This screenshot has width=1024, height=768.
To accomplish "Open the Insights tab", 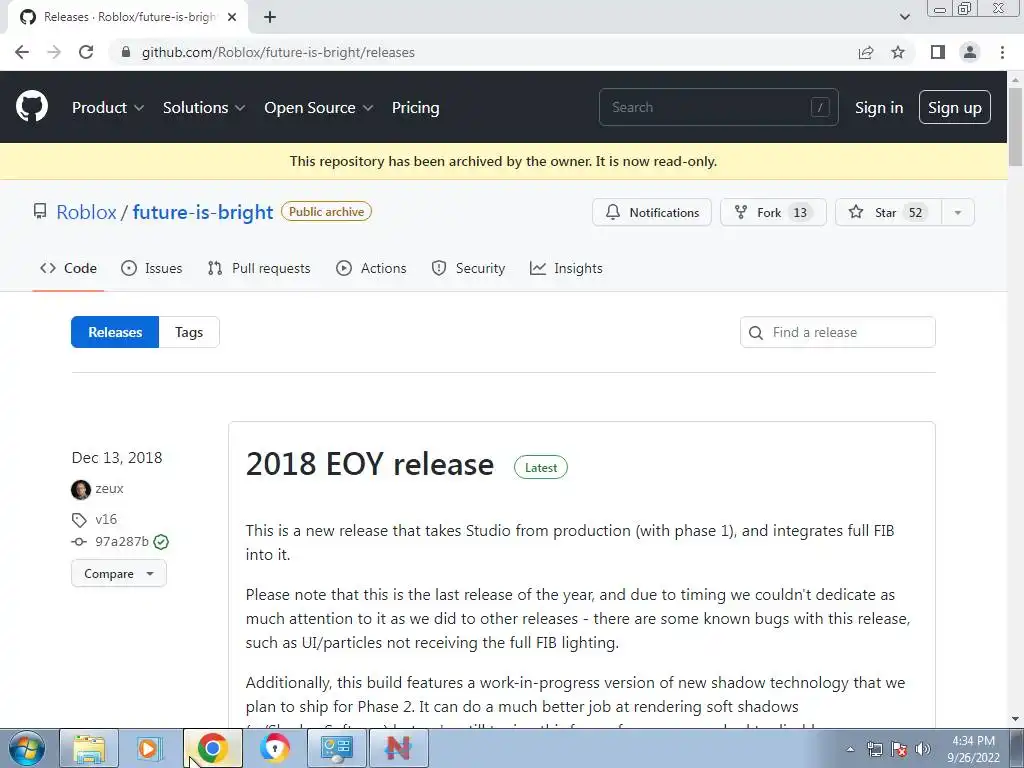I will (566, 268).
